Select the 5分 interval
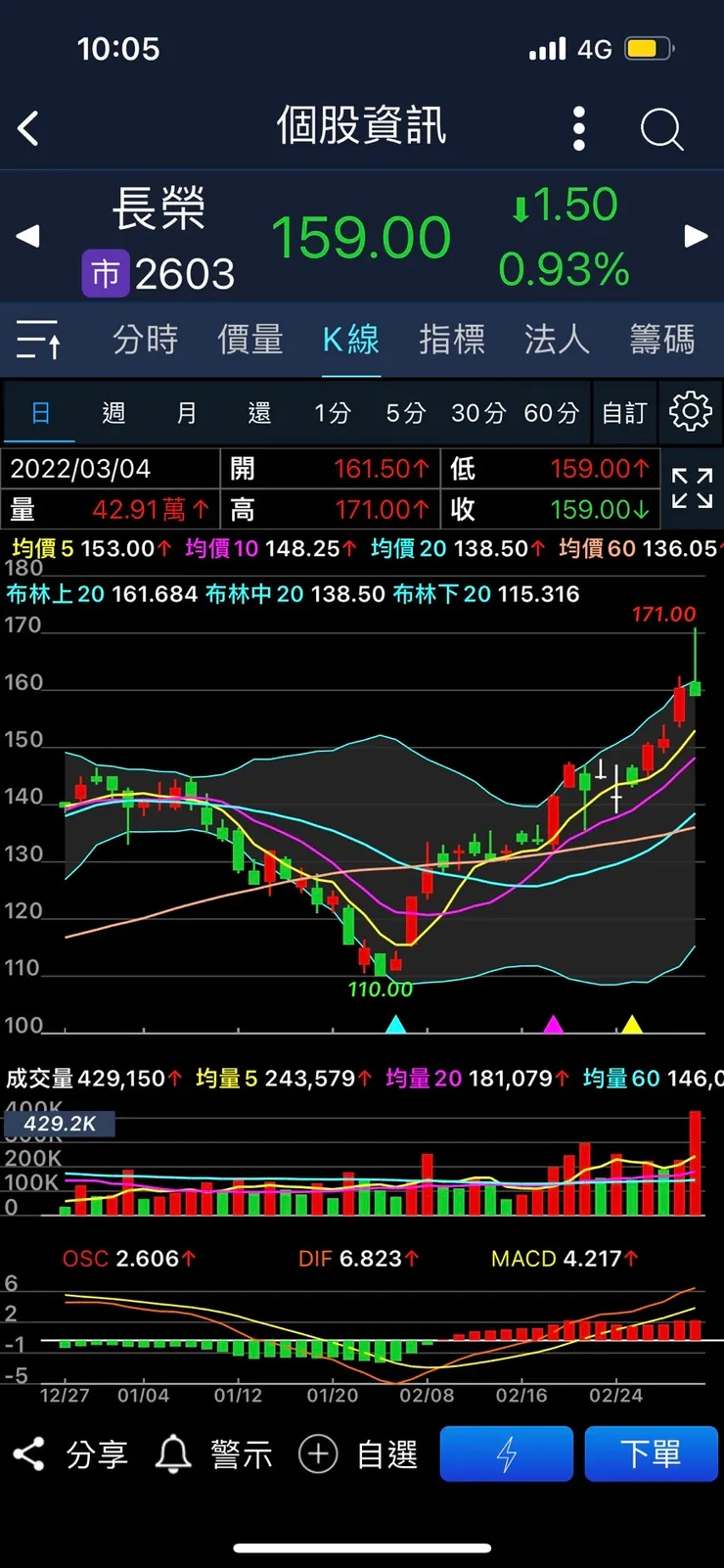 pos(405,413)
